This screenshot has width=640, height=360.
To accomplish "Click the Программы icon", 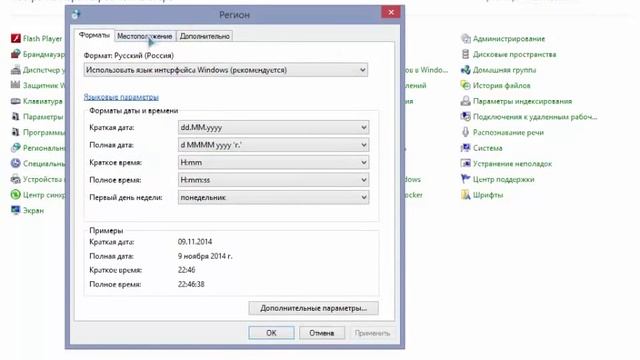I will click(16, 132).
